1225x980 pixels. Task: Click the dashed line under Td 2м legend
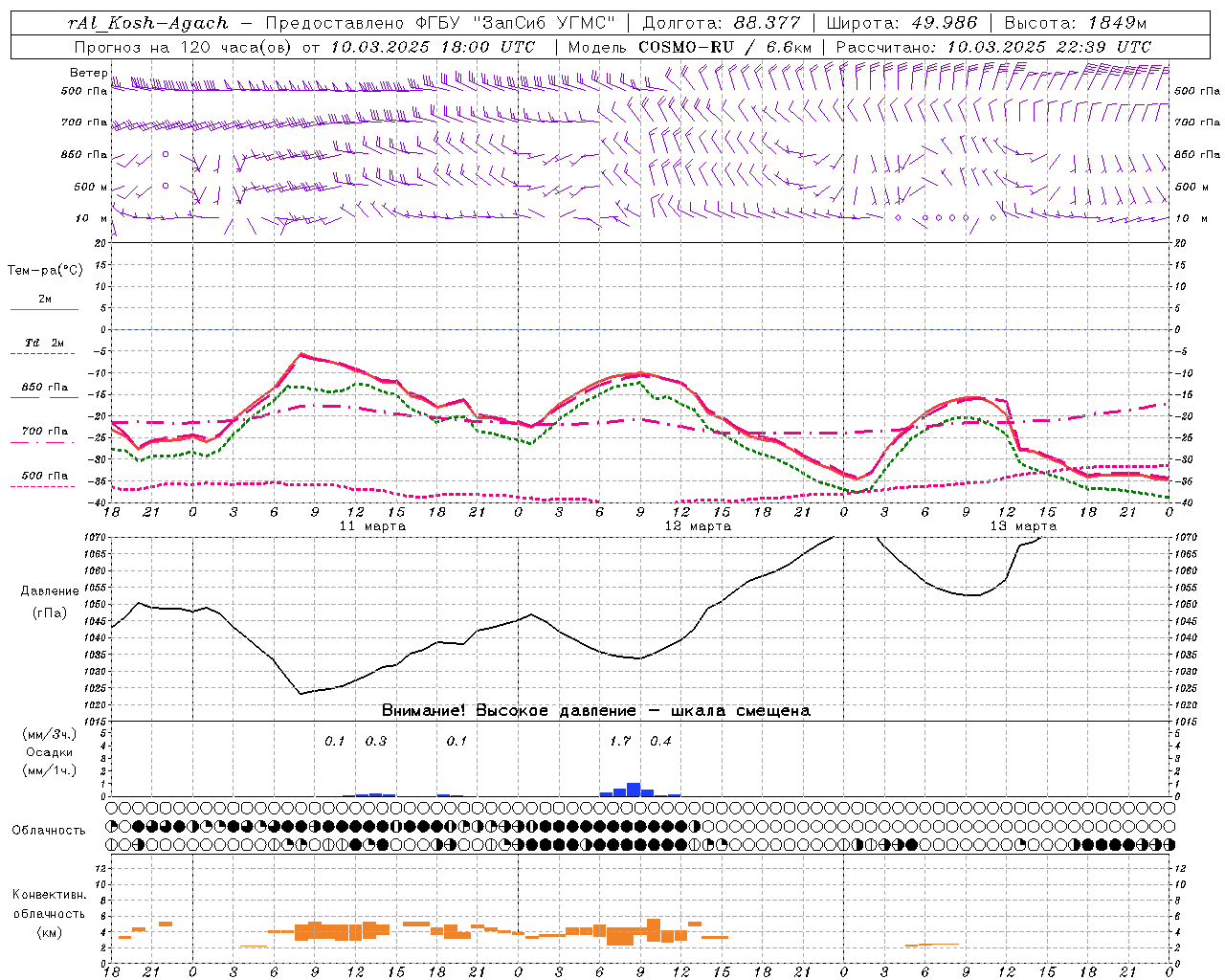coord(44,355)
